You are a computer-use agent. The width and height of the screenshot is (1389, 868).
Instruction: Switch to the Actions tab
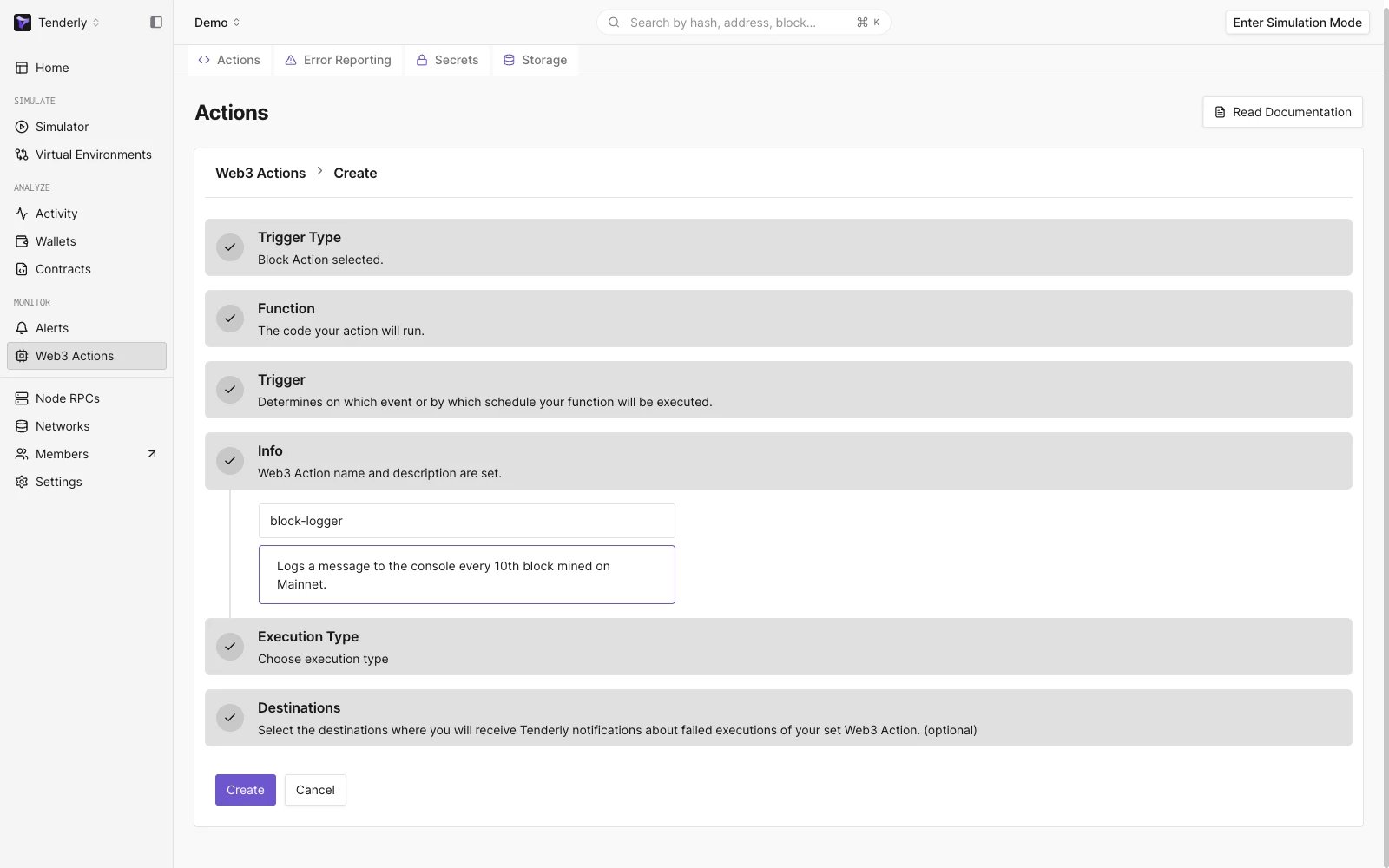[229, 60]
